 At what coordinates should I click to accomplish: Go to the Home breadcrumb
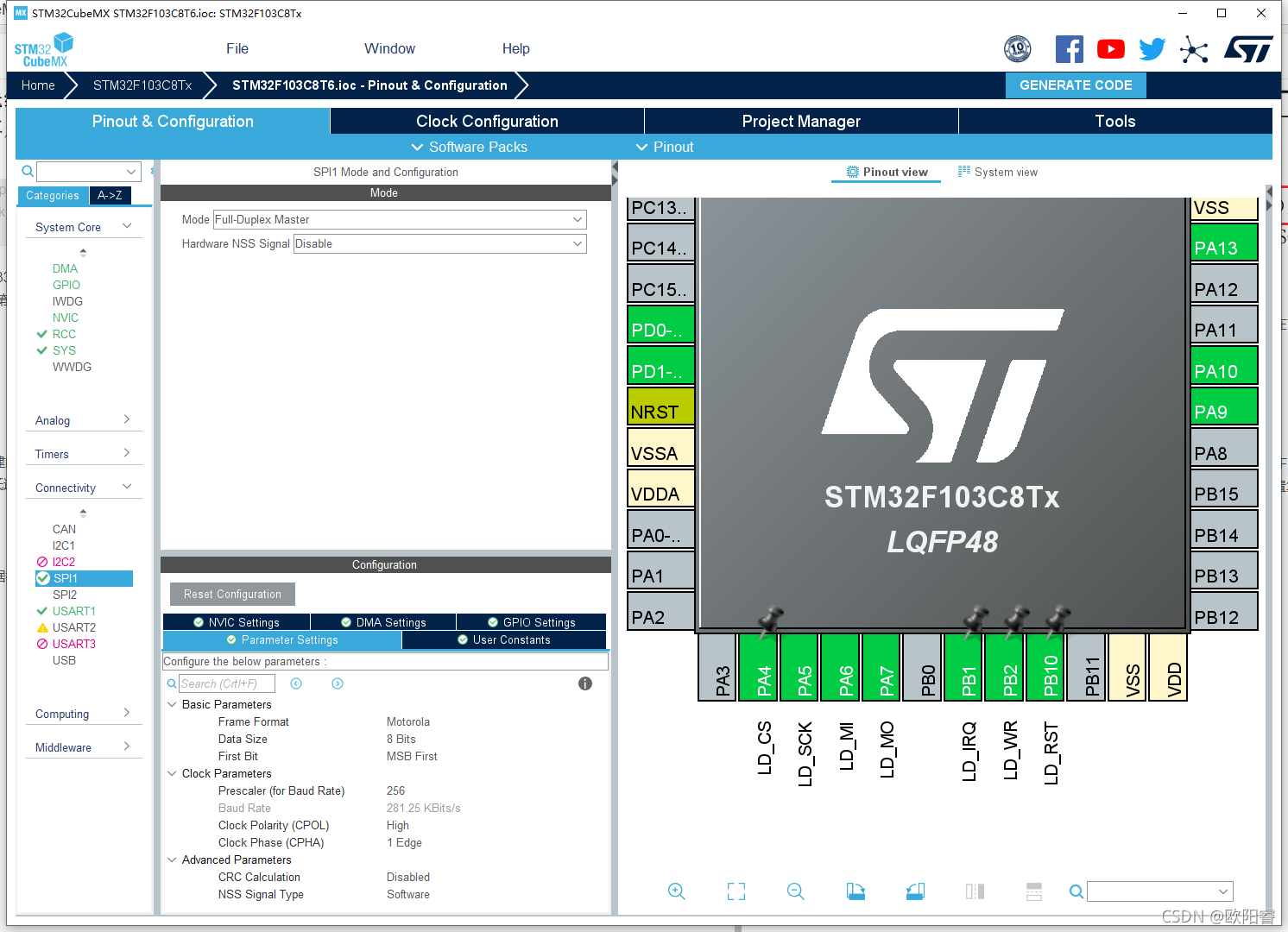38,85
